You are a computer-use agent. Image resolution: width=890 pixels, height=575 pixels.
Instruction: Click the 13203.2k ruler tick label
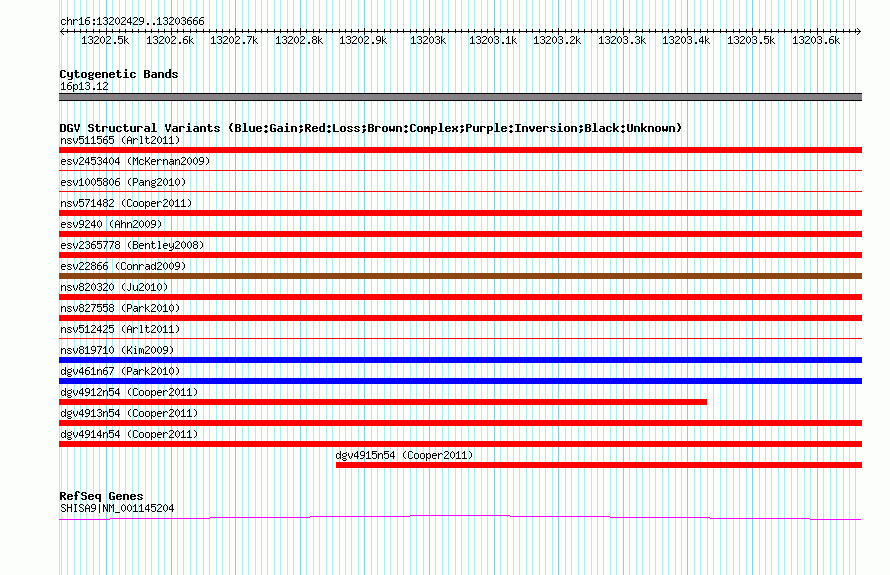[x=557, y=40]
